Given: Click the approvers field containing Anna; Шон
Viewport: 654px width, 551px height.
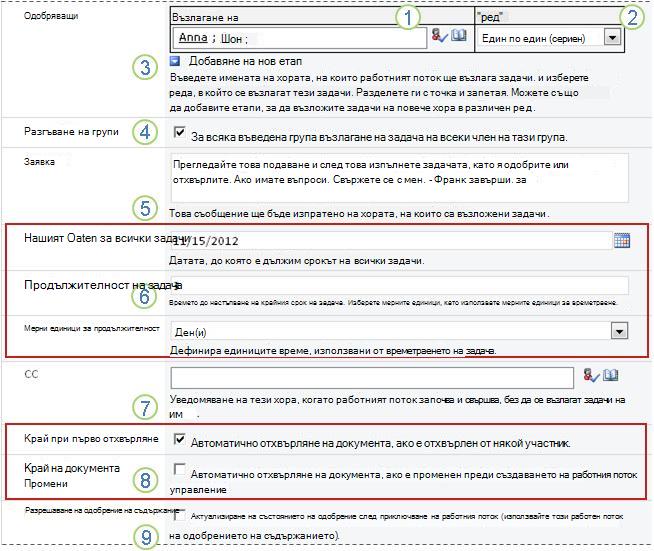Looking at the screenshot, I should tap(299, 38).
